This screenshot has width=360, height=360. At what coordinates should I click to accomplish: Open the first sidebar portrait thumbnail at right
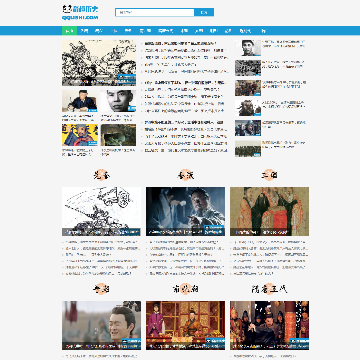tap(248, 48)
